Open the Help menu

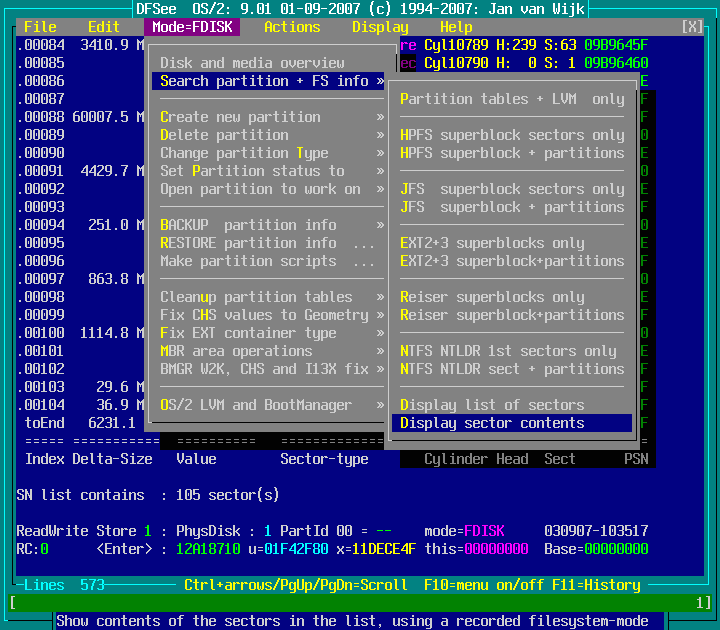coord(456,27)
